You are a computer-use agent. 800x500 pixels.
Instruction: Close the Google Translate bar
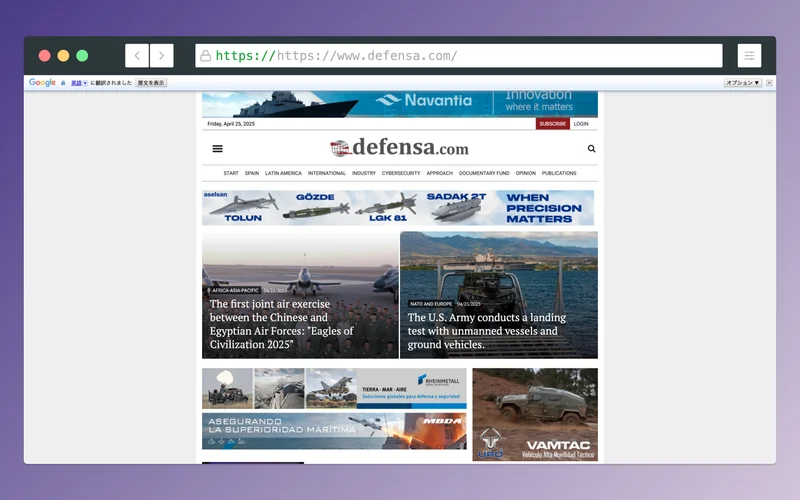coord(769,83)
